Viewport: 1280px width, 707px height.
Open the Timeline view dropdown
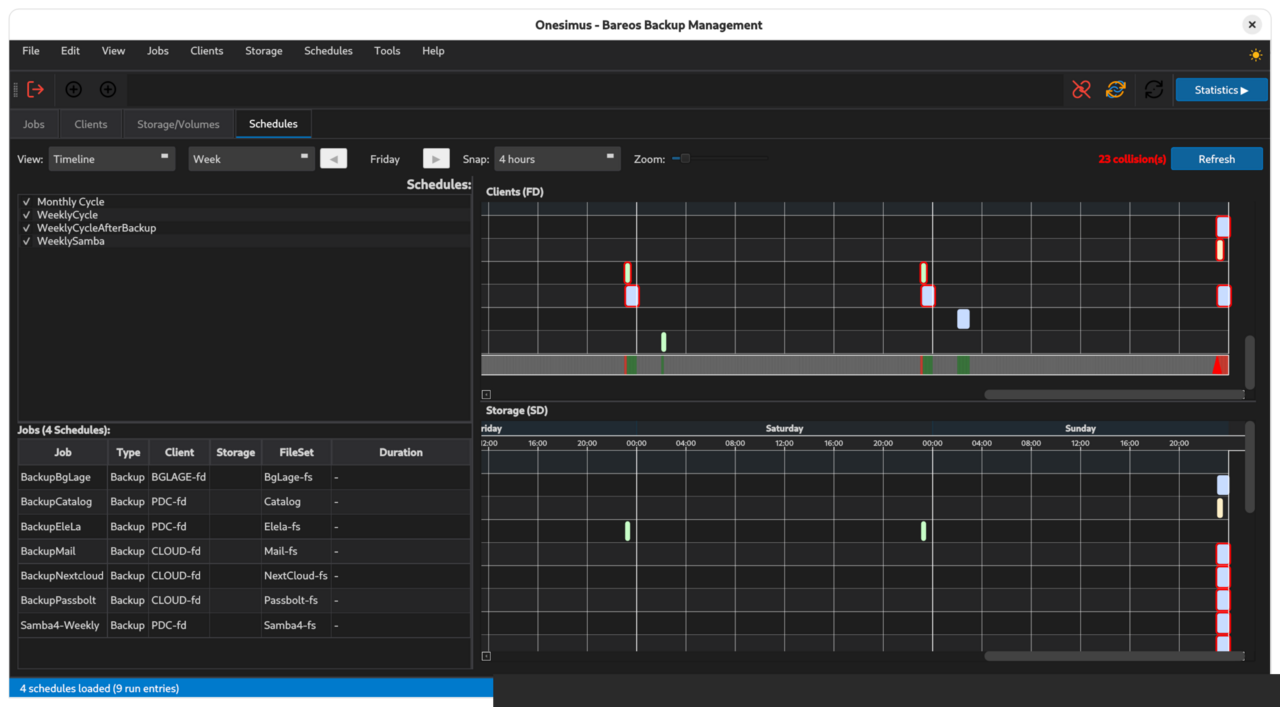click(111, 159)
